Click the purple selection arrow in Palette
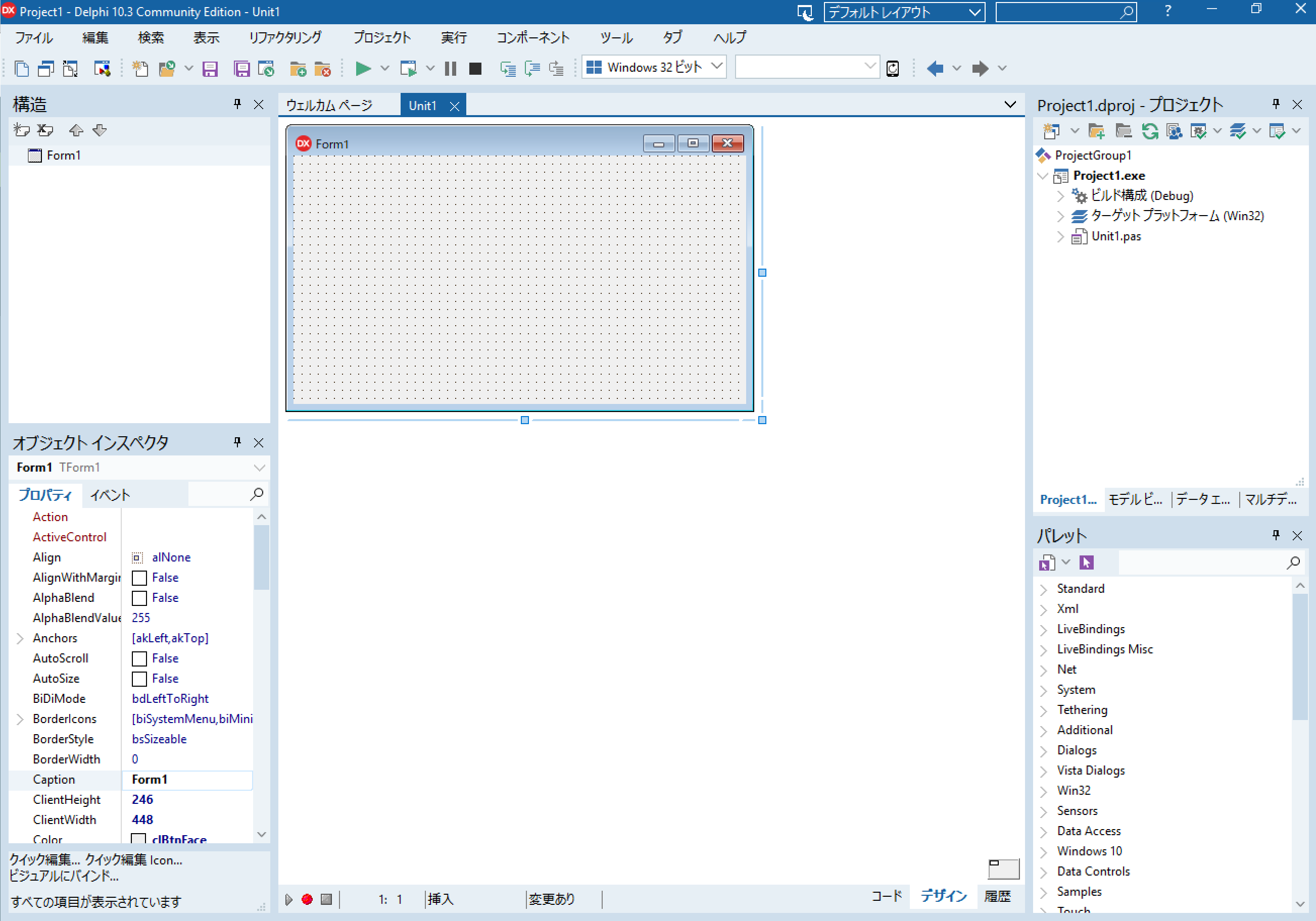 click(1086, 562)
